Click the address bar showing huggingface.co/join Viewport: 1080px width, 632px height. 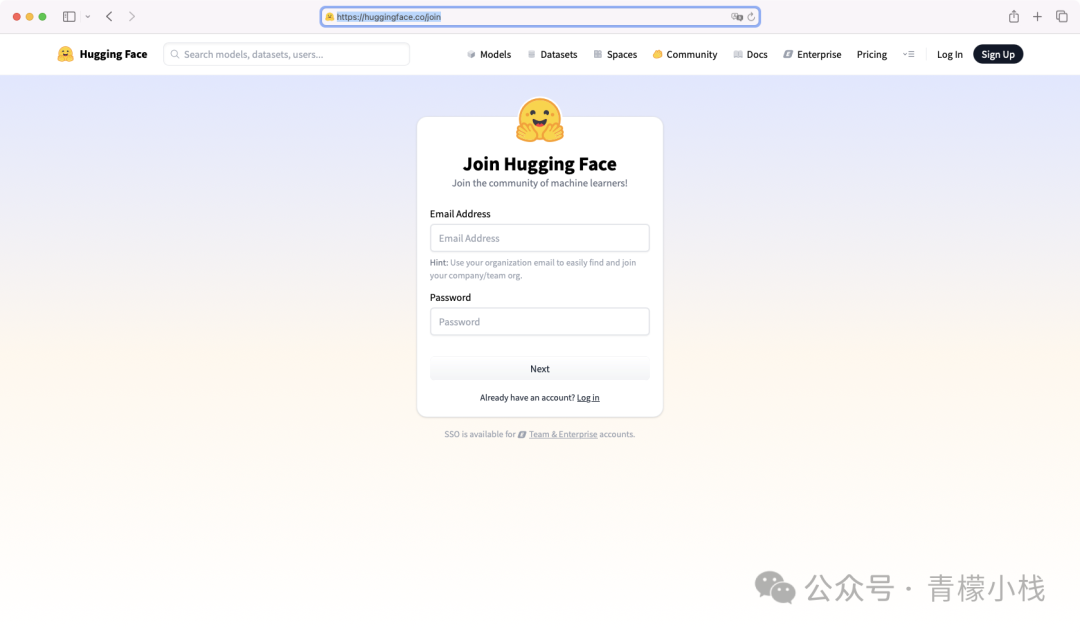coord(540,17)
